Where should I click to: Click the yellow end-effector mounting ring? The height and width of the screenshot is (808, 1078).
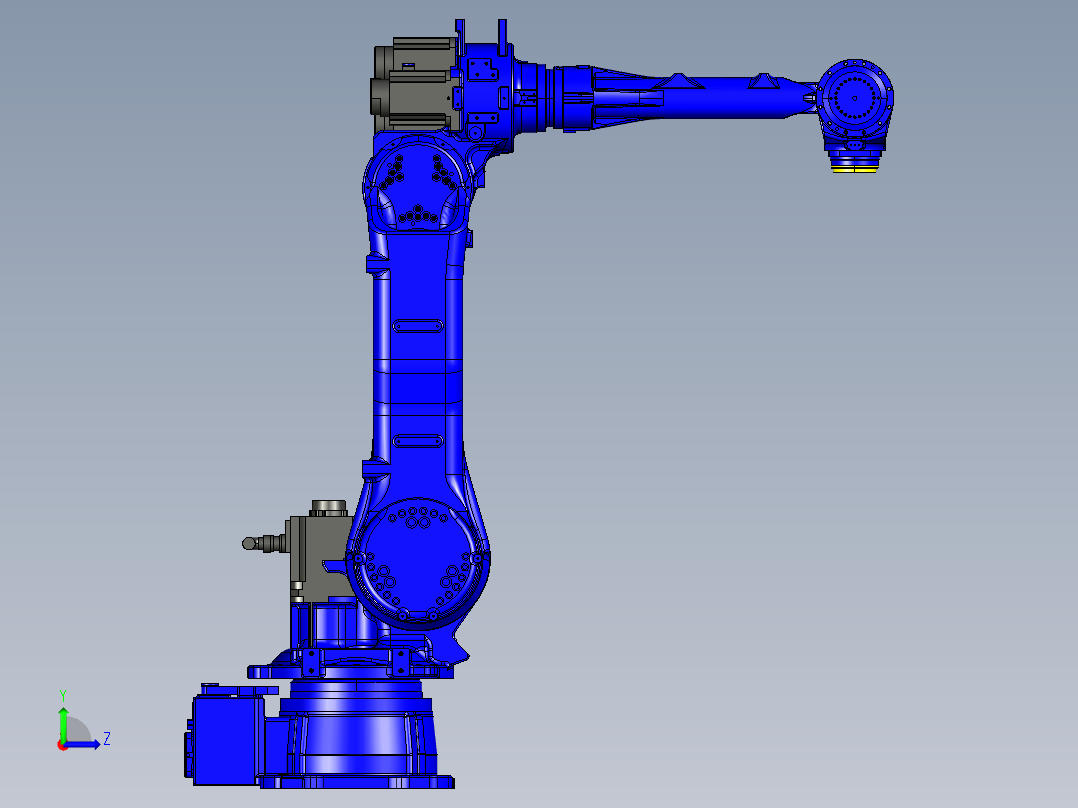click(854, 170)
